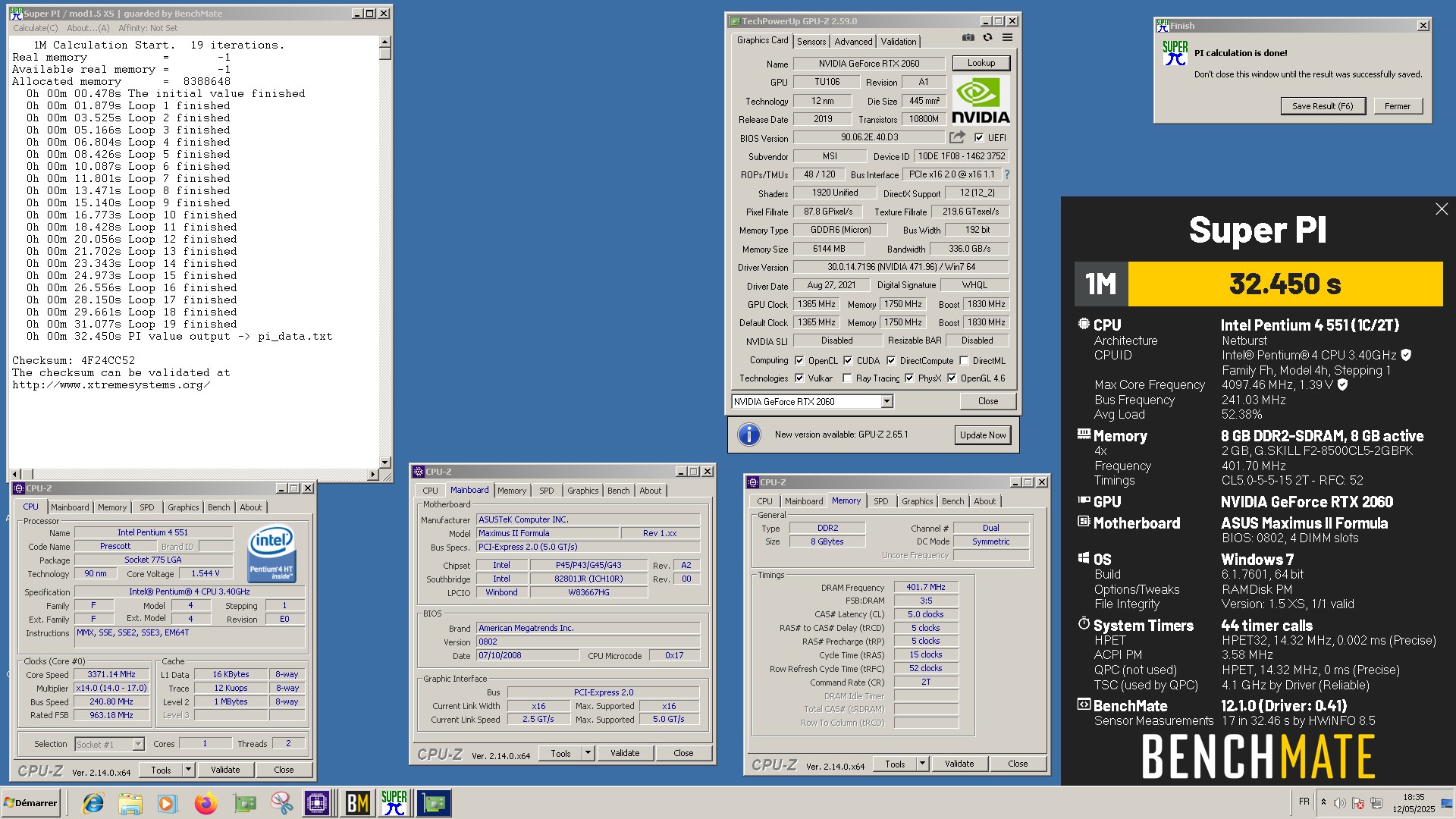Take a GPU-Z screenshot with the camera icon
1456x819 pixels.
968,37
